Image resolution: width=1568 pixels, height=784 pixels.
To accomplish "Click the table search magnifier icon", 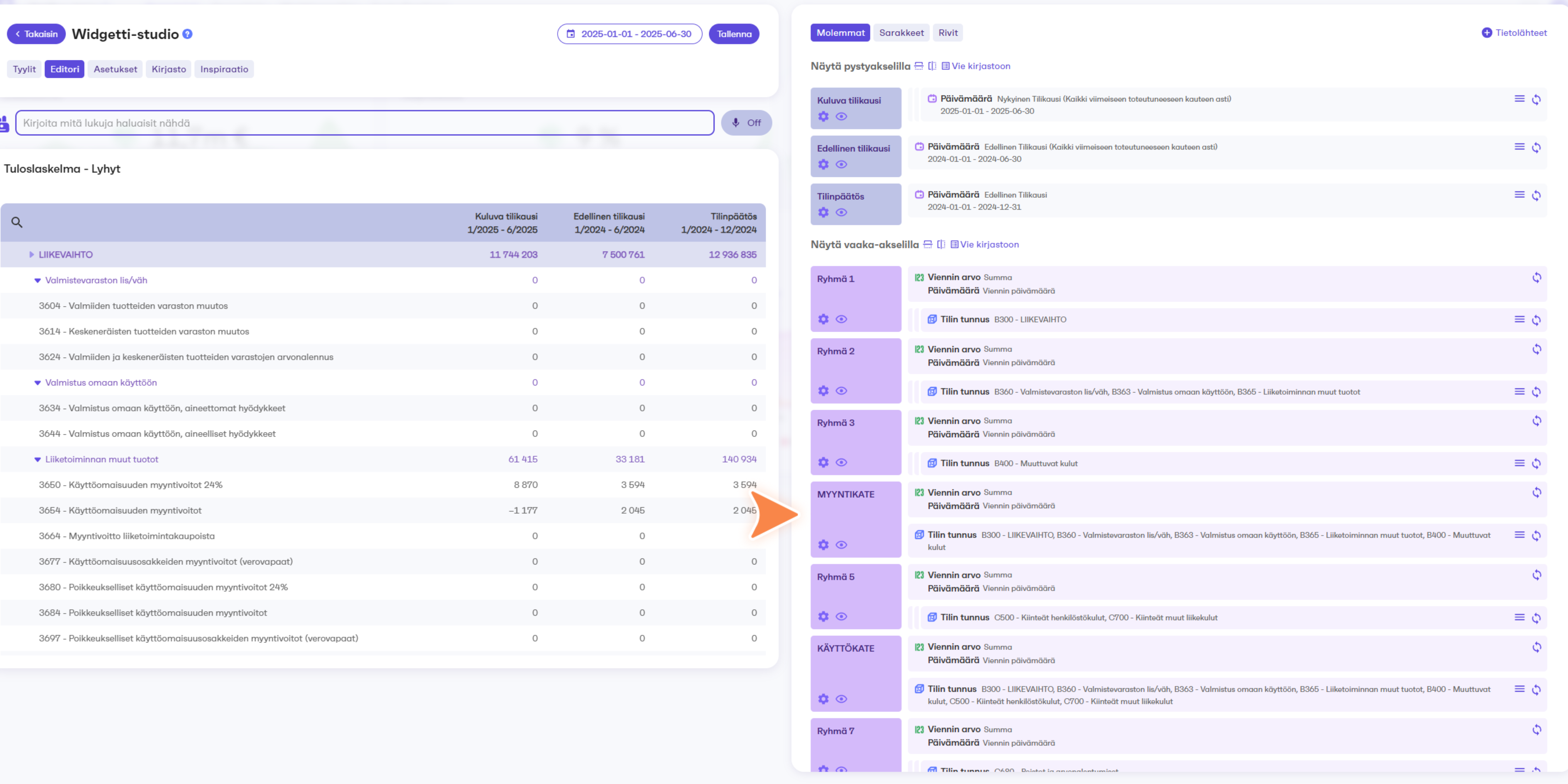I will coord(17,222).
